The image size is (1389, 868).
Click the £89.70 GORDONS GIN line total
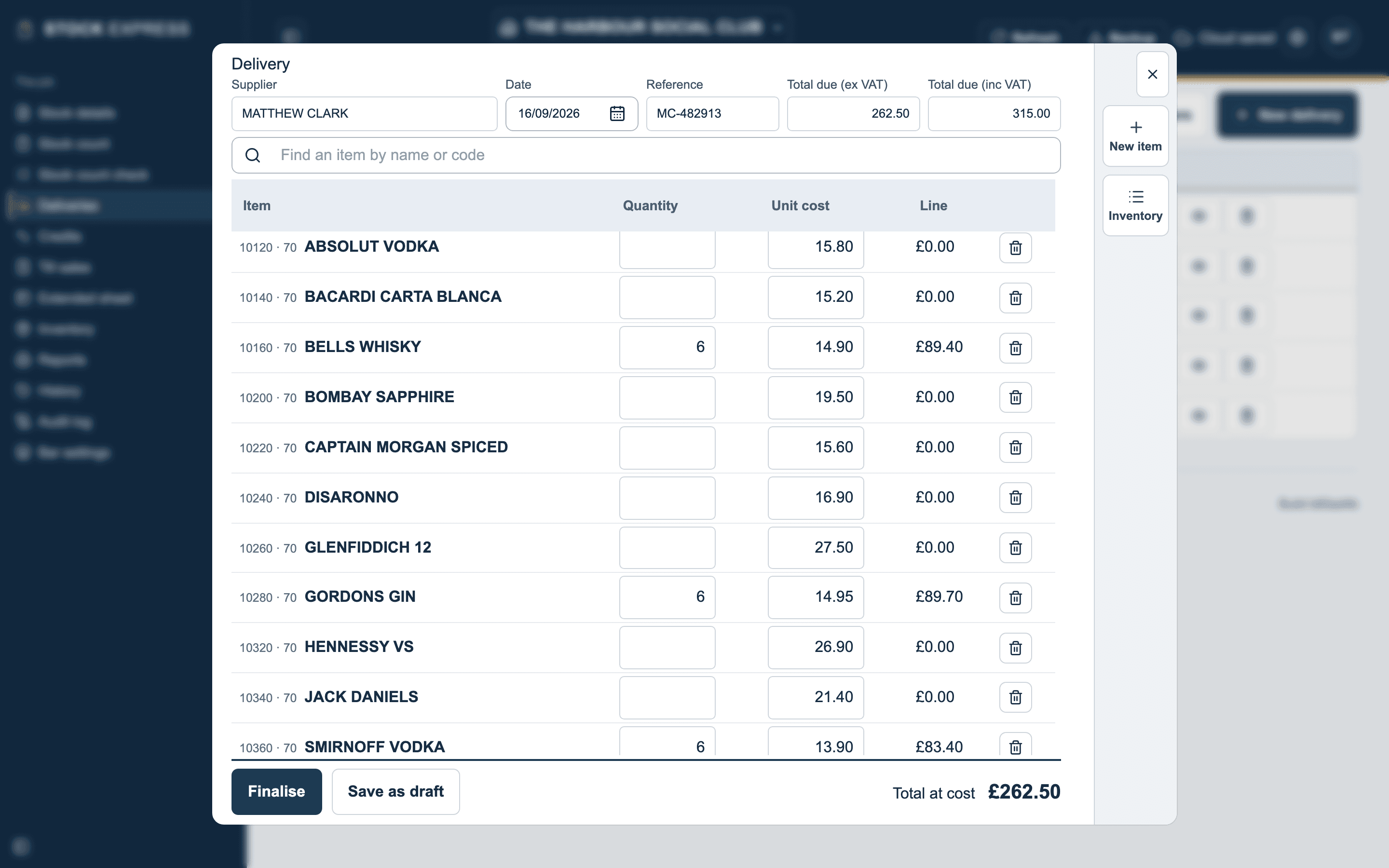[x=939, y=597]
